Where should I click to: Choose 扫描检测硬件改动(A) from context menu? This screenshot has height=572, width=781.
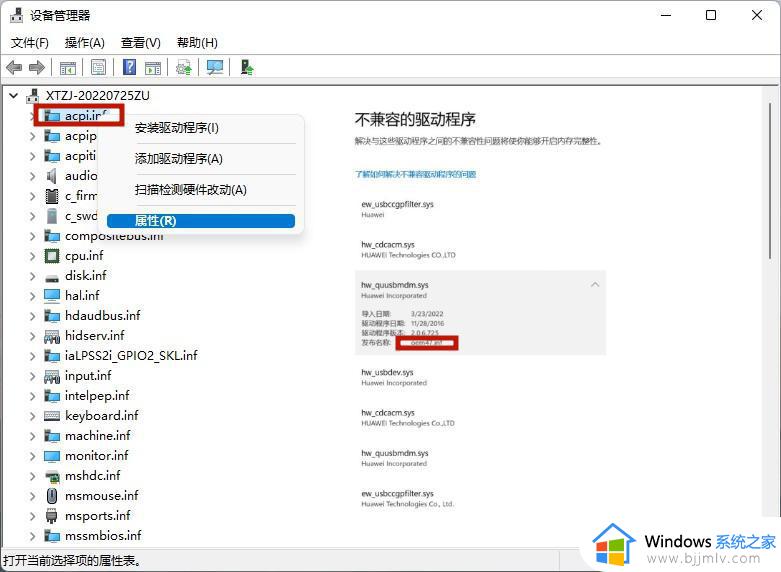coord(201,190)
